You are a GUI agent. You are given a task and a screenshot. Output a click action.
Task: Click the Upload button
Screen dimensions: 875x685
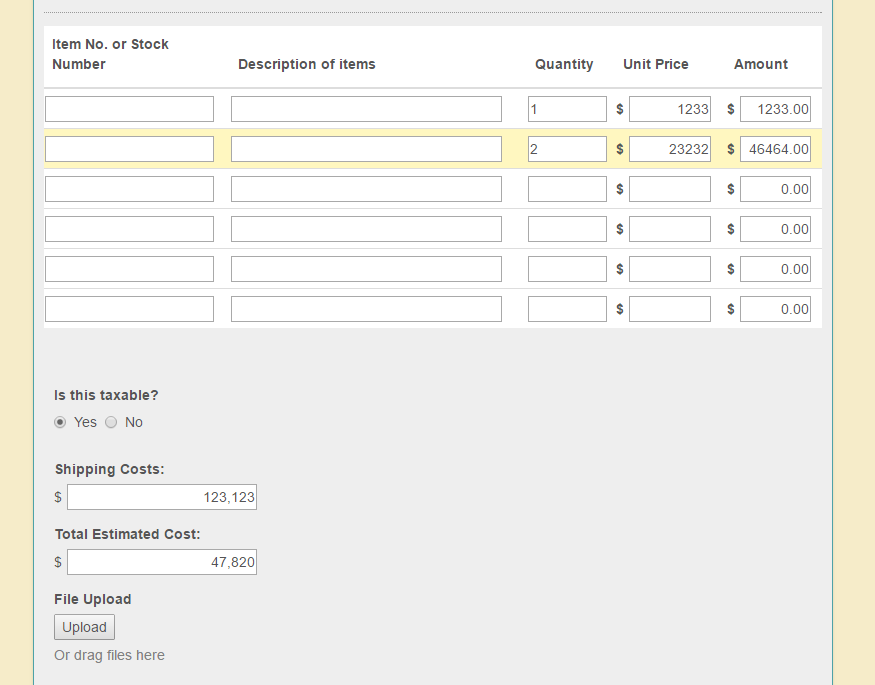[x=84, y=627]
